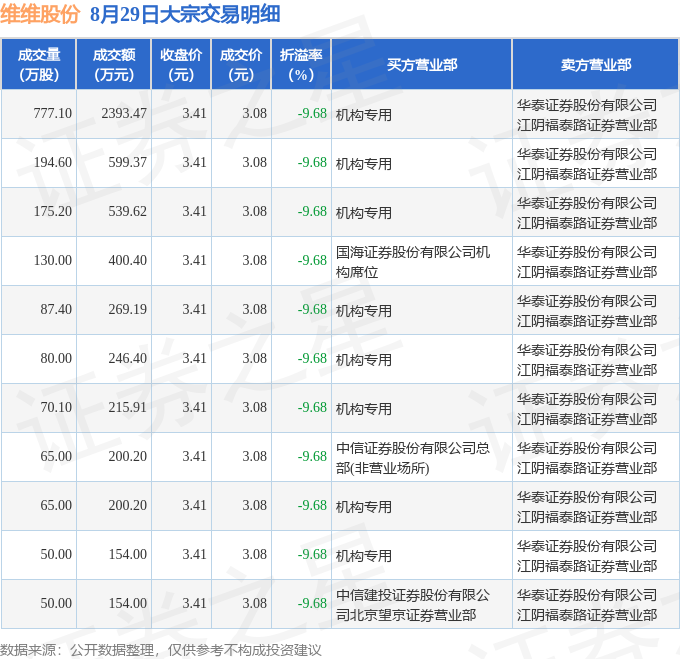The width and height of the screenshot is (680, 659).
Task: Click buyer 国海证券股份有限公司机构席位
Action: 413,262
